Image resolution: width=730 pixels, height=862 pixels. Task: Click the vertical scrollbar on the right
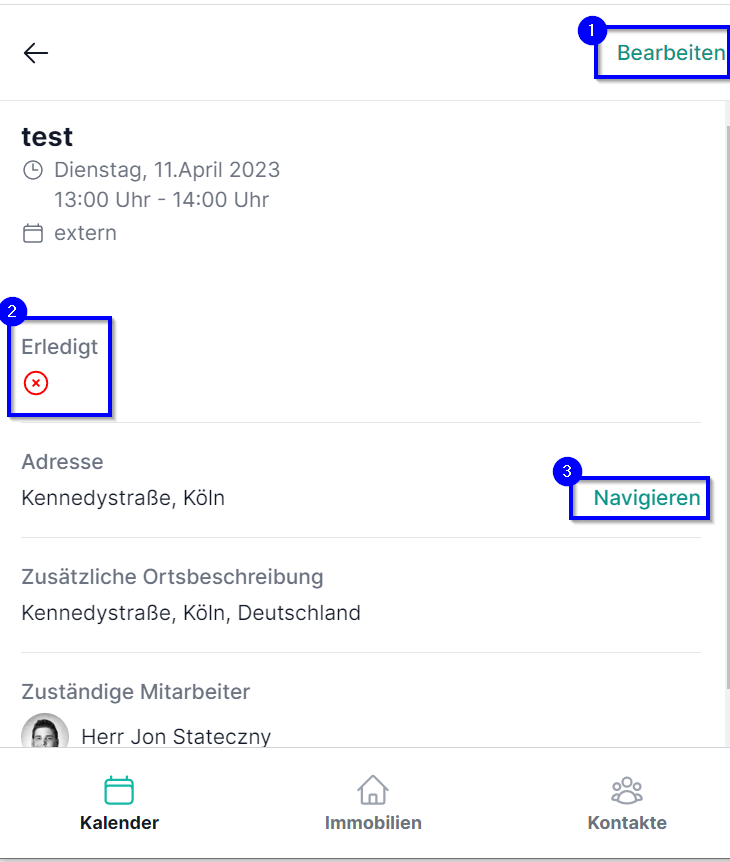coord(726,400)
